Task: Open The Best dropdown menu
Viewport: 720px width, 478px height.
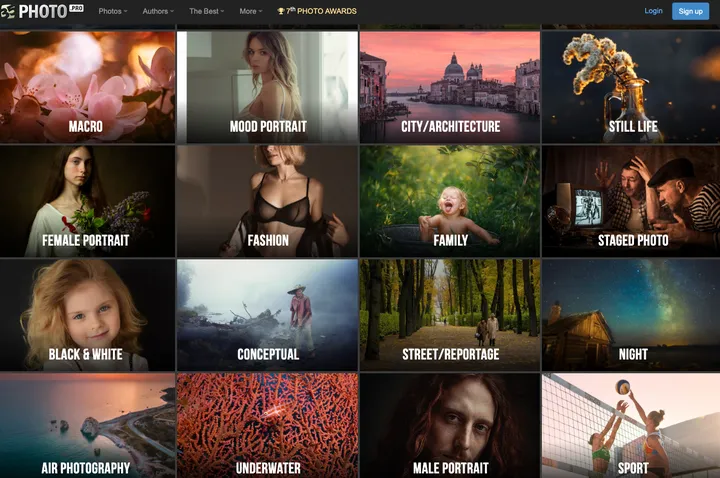Action: pyautogui.click(x=207, y=11)
